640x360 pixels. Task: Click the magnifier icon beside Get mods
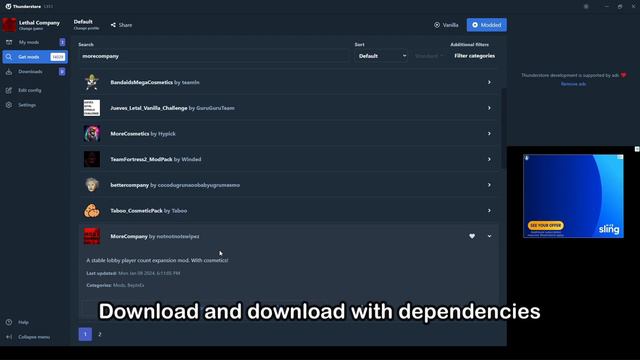click(x=9, y=57)
